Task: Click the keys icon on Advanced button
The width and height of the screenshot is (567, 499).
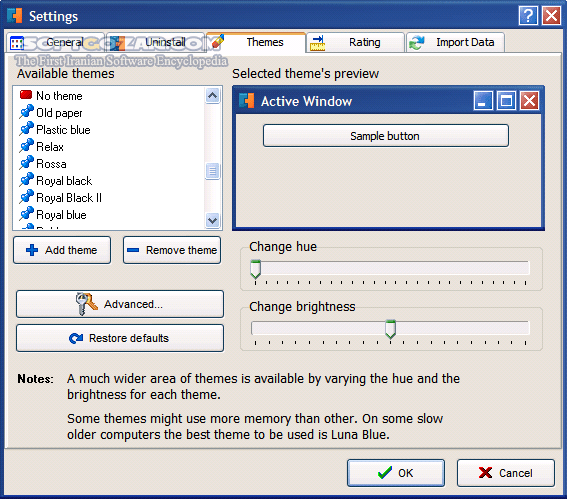Action: coord(86,304)
